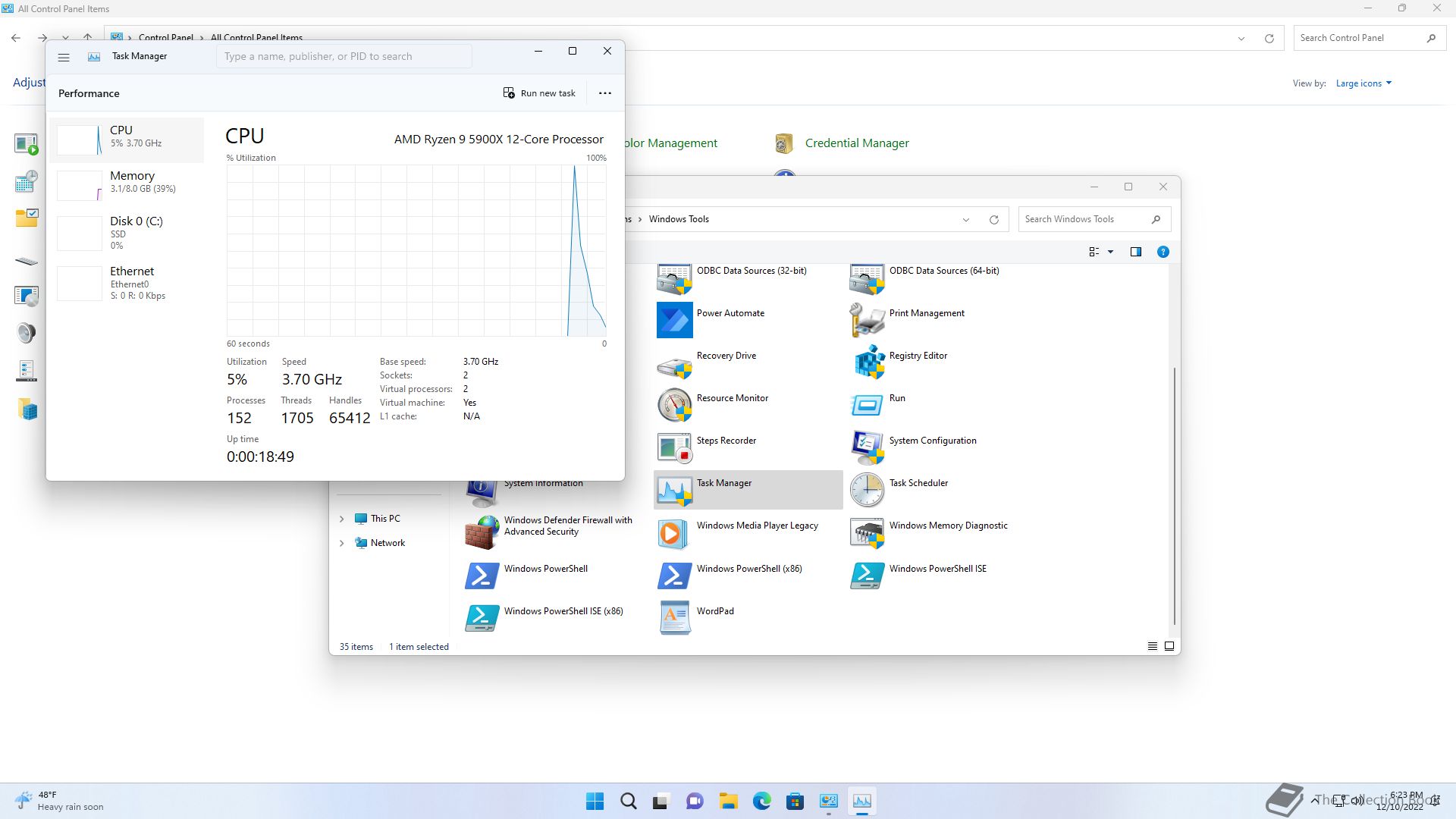Open the Windows Tools address history dropdown

click(965, 219)
